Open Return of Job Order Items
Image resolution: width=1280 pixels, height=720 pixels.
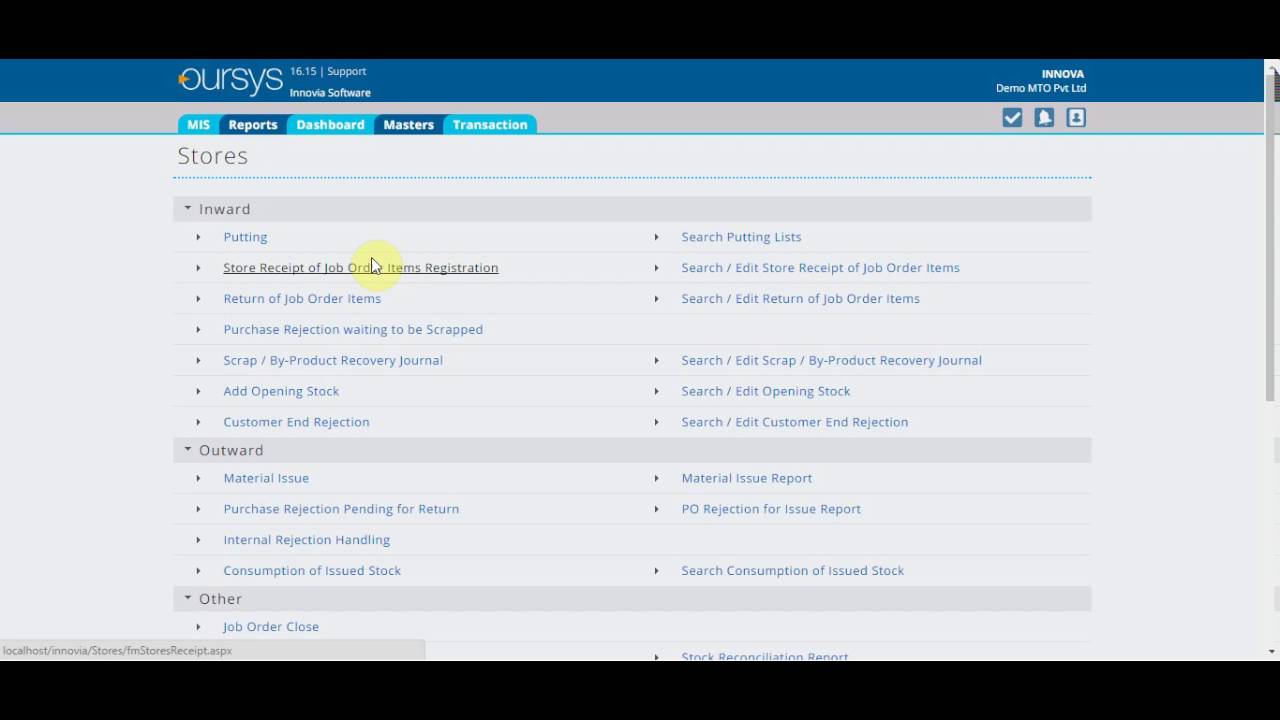pyautogui.click(x=302, y=298)
